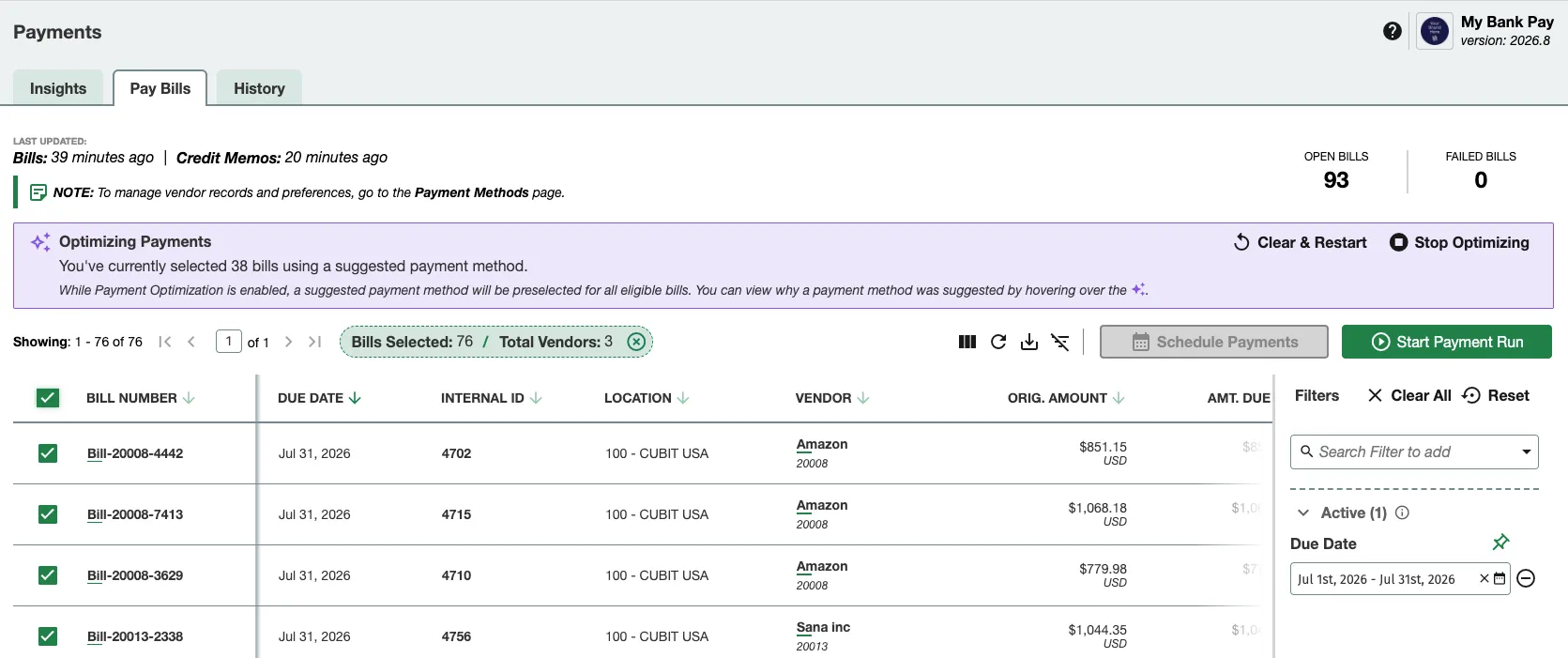The height and width of the screenshot is (658, 1568).
Task: Sort by Bill Number column arrow
Action: pyautogui.click(x=189, y=398)
